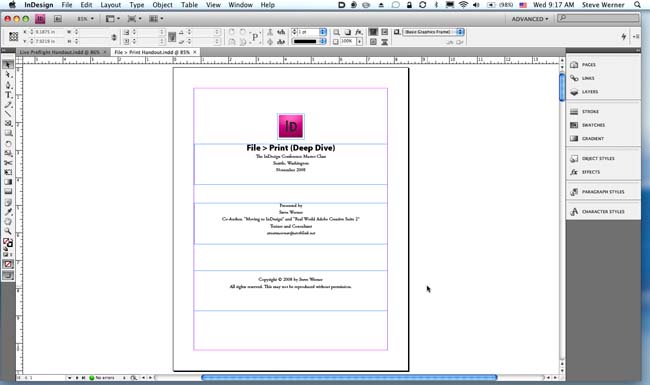Select the Type tool

click(8, 95)
